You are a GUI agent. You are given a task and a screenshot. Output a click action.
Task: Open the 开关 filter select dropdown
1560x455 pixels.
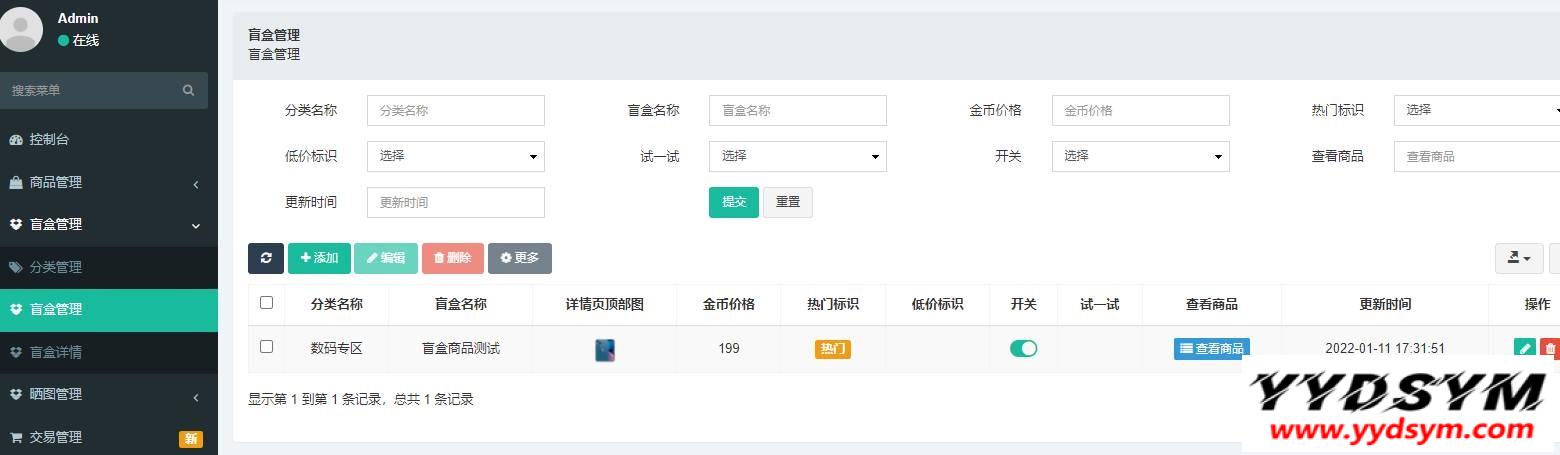click(x=1140, y=156)
